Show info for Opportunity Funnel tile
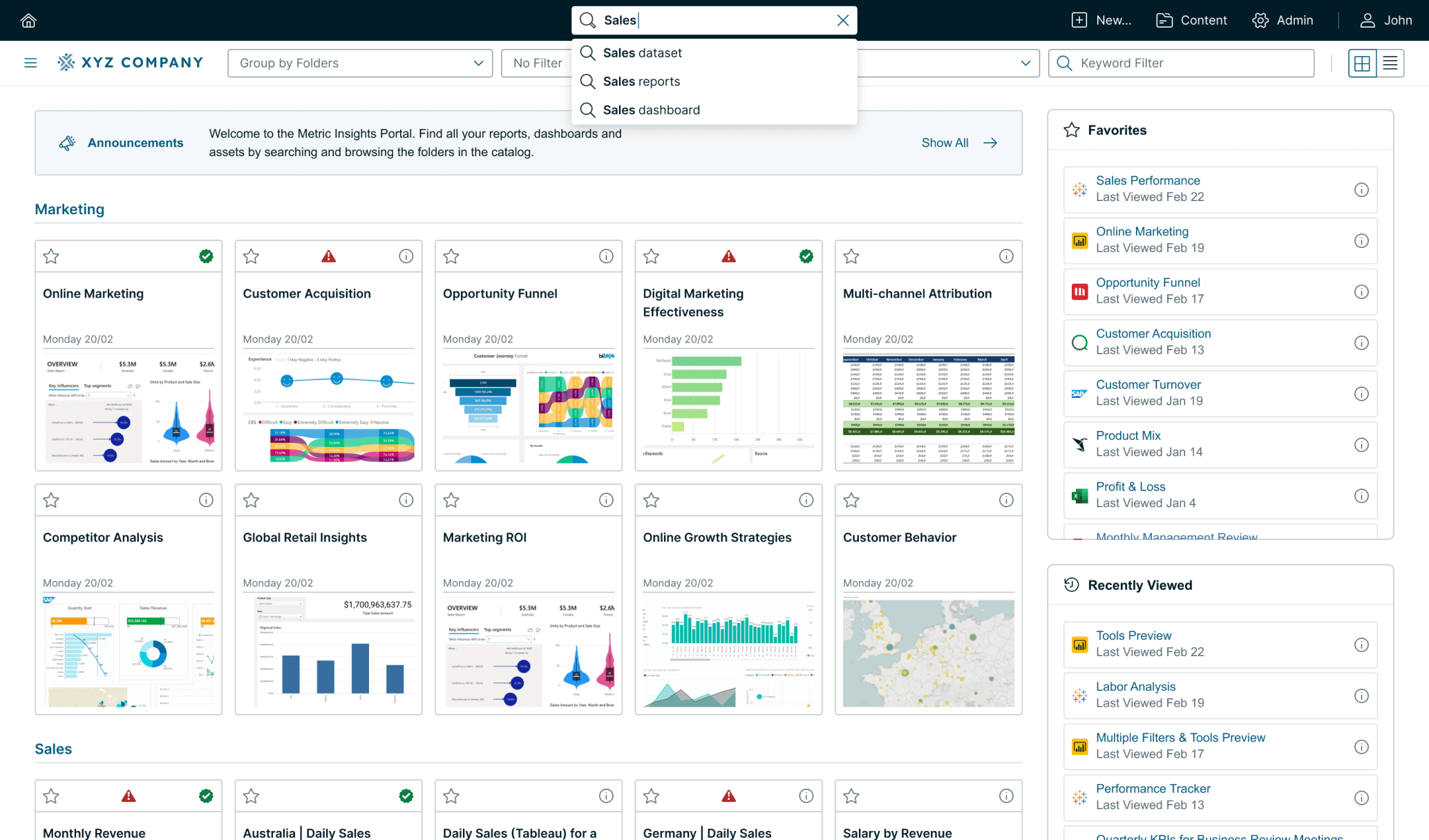Image resolution: width=1429 pixels, height=840 pixels. point(606,256)
